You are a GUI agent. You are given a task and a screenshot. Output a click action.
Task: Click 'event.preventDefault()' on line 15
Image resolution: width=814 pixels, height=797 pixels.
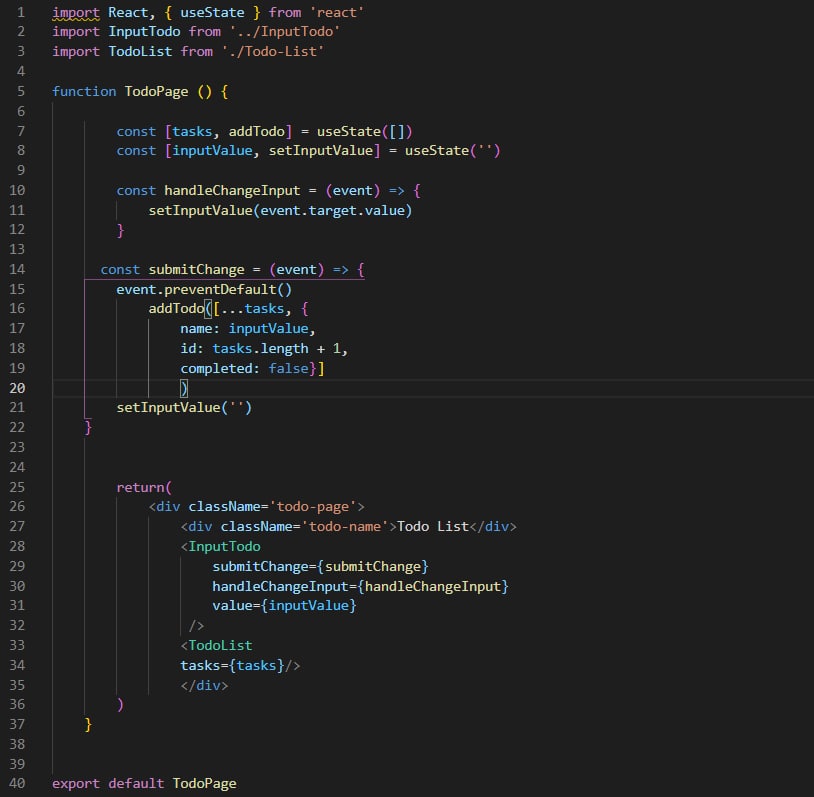coord(204,289)
